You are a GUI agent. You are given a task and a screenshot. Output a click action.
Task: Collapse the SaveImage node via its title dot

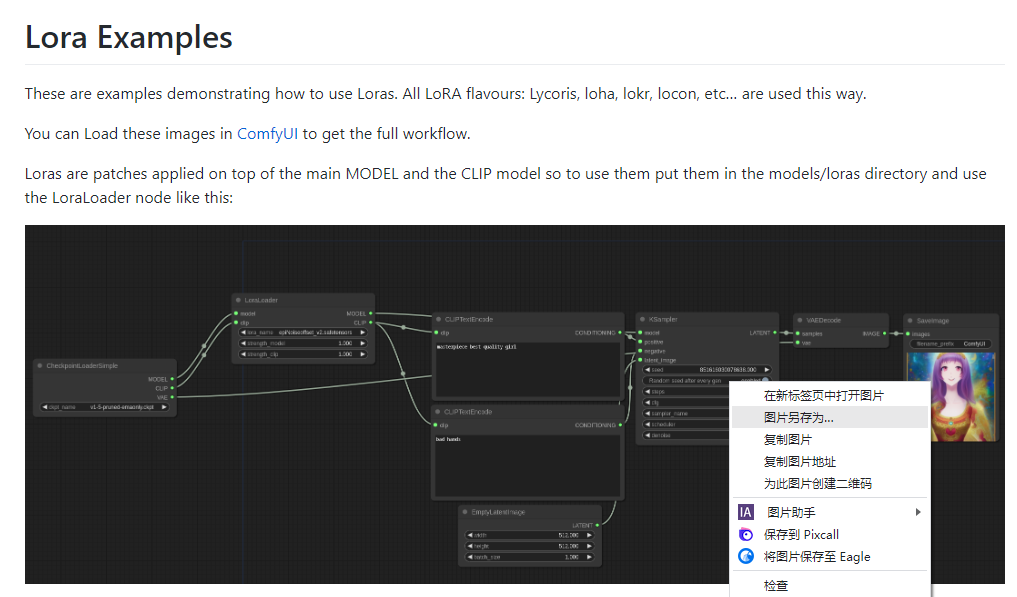910,321
